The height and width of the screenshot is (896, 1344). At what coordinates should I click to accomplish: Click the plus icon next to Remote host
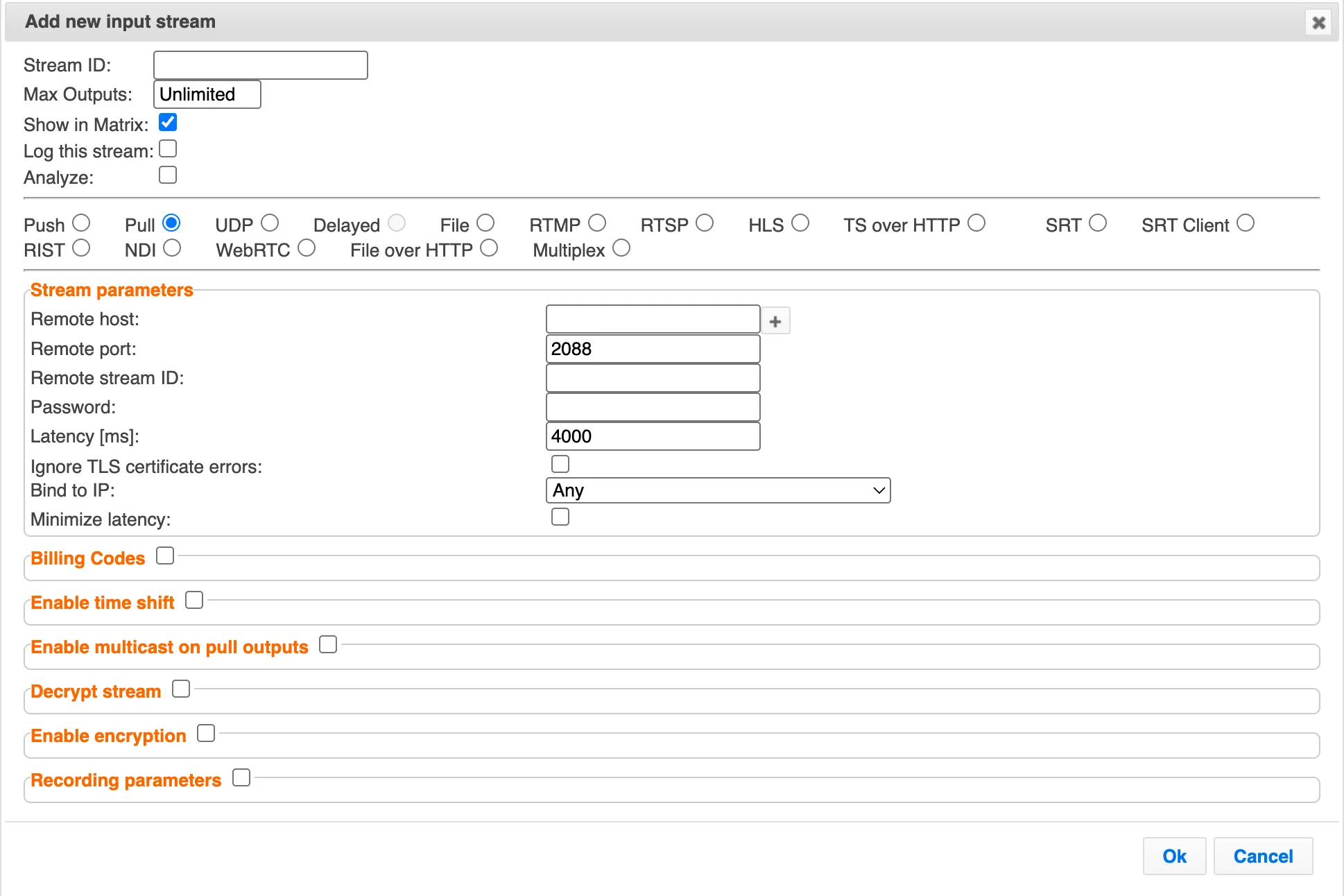(775, 321)
